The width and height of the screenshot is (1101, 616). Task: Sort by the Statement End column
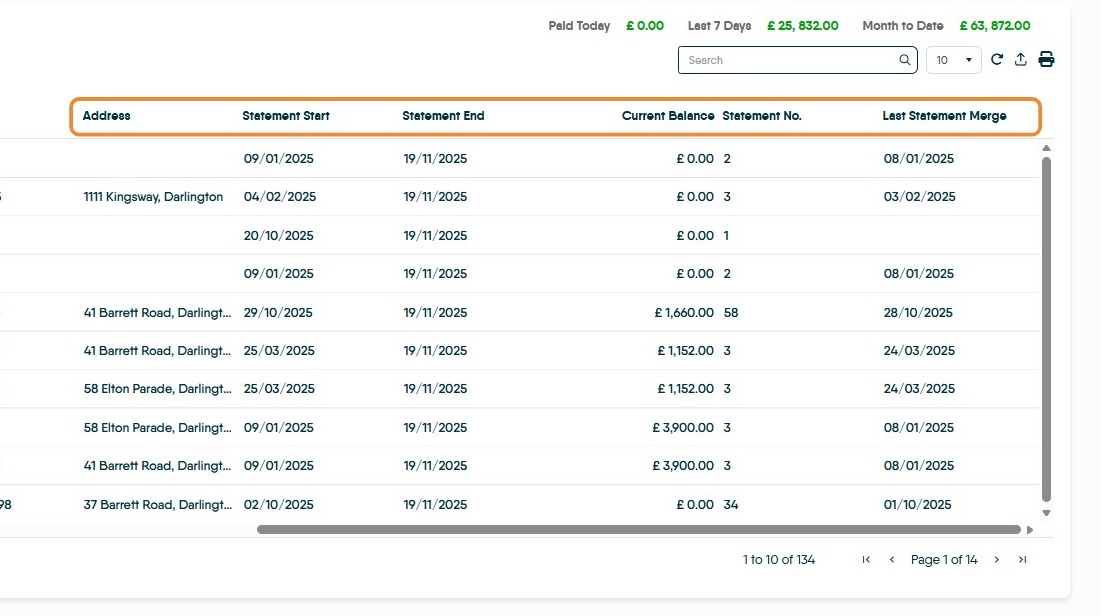point(443,116)
